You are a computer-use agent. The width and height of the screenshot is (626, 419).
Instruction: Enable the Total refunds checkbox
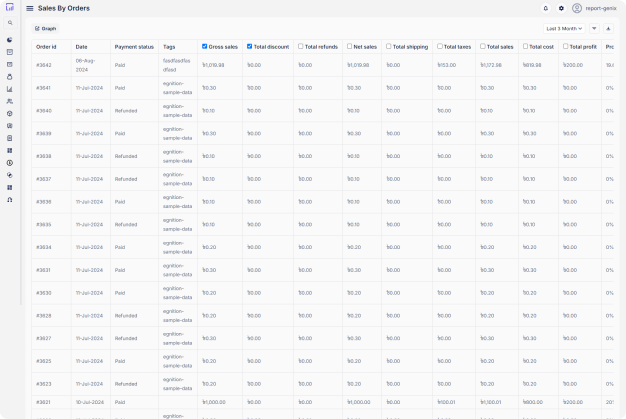click(301, 46)
